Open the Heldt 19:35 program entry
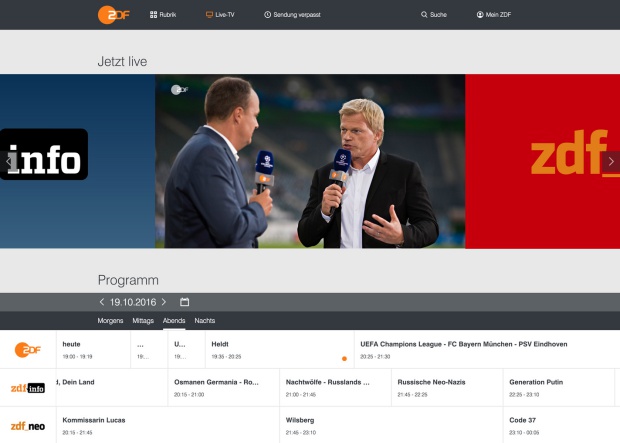This screenshot has height=443, width=620. [x=280, y=350]
